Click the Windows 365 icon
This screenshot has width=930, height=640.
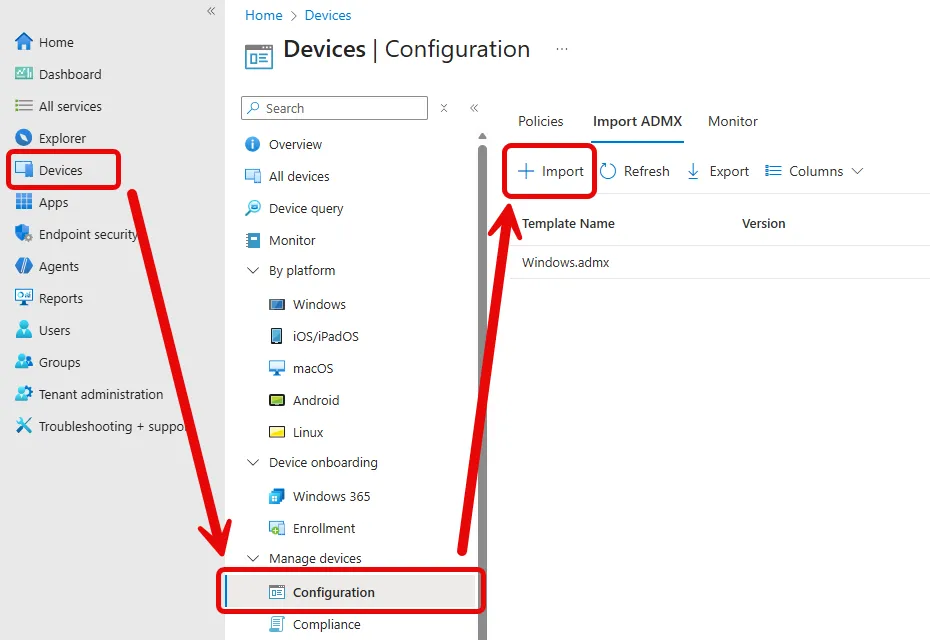277,496
